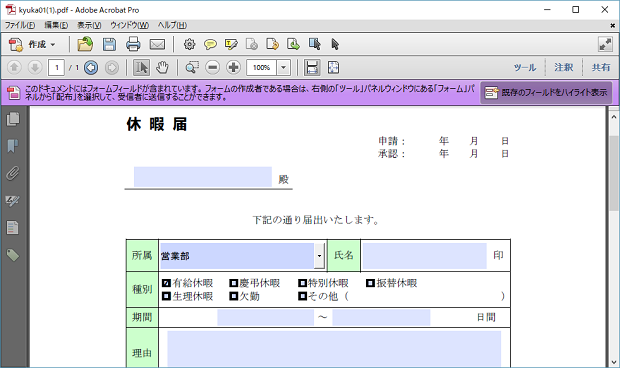620x368 pixels.
Task: Open the zoom percentage dropdown arrow
Action: click(284, 68)
